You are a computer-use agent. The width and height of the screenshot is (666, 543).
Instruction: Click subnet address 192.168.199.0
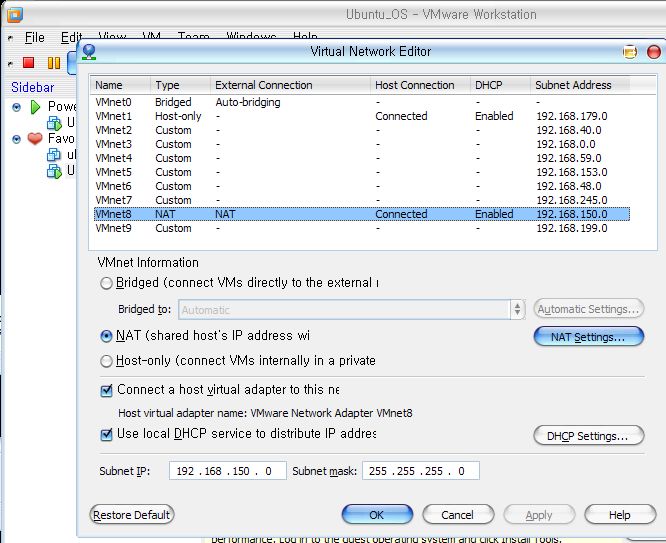(572, 229)
